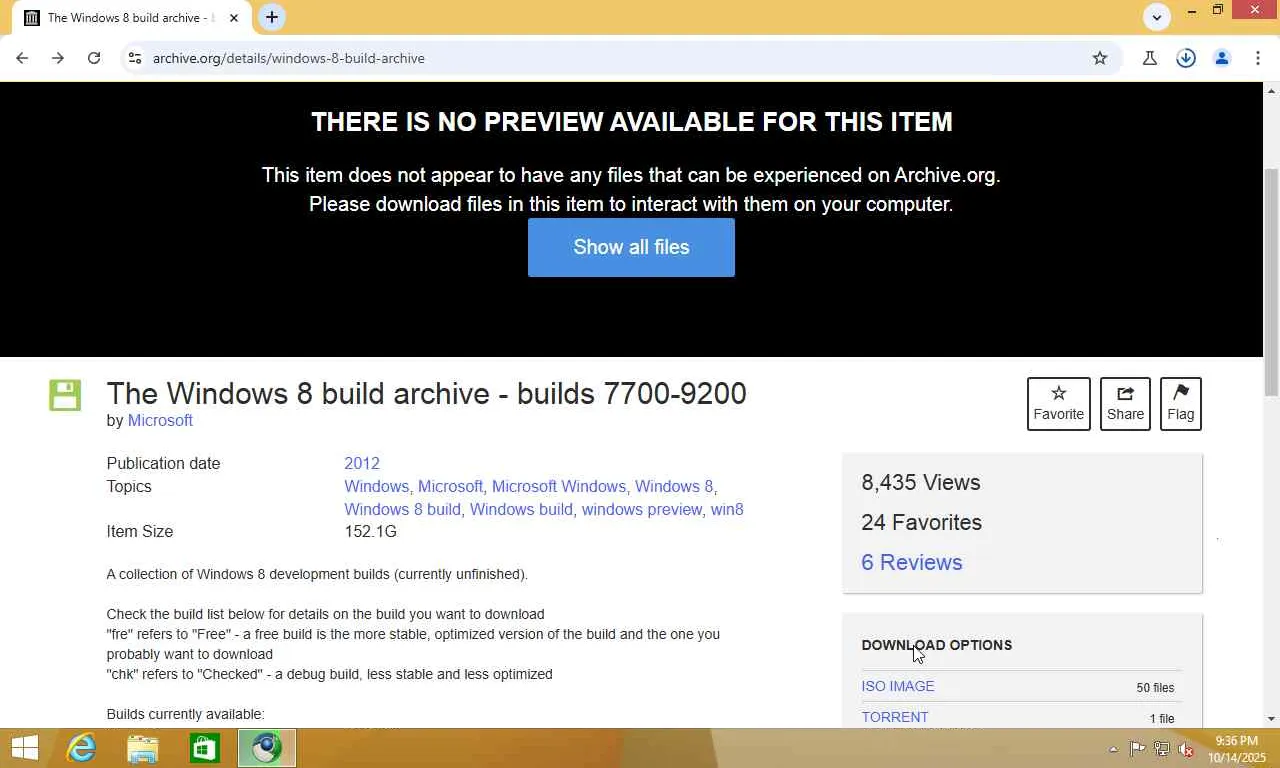This screenshot has width=1280, height=768.
Task: Open a new browser tab
Action: [x=272, y=17]
